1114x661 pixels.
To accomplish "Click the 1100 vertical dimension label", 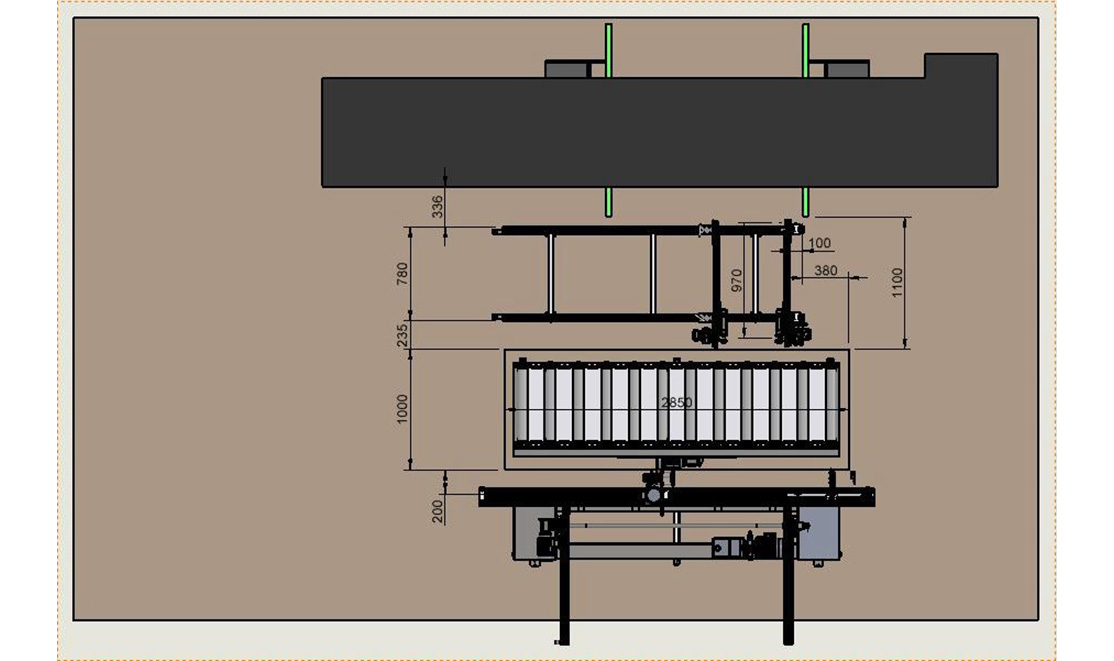I will click(897, 281).
